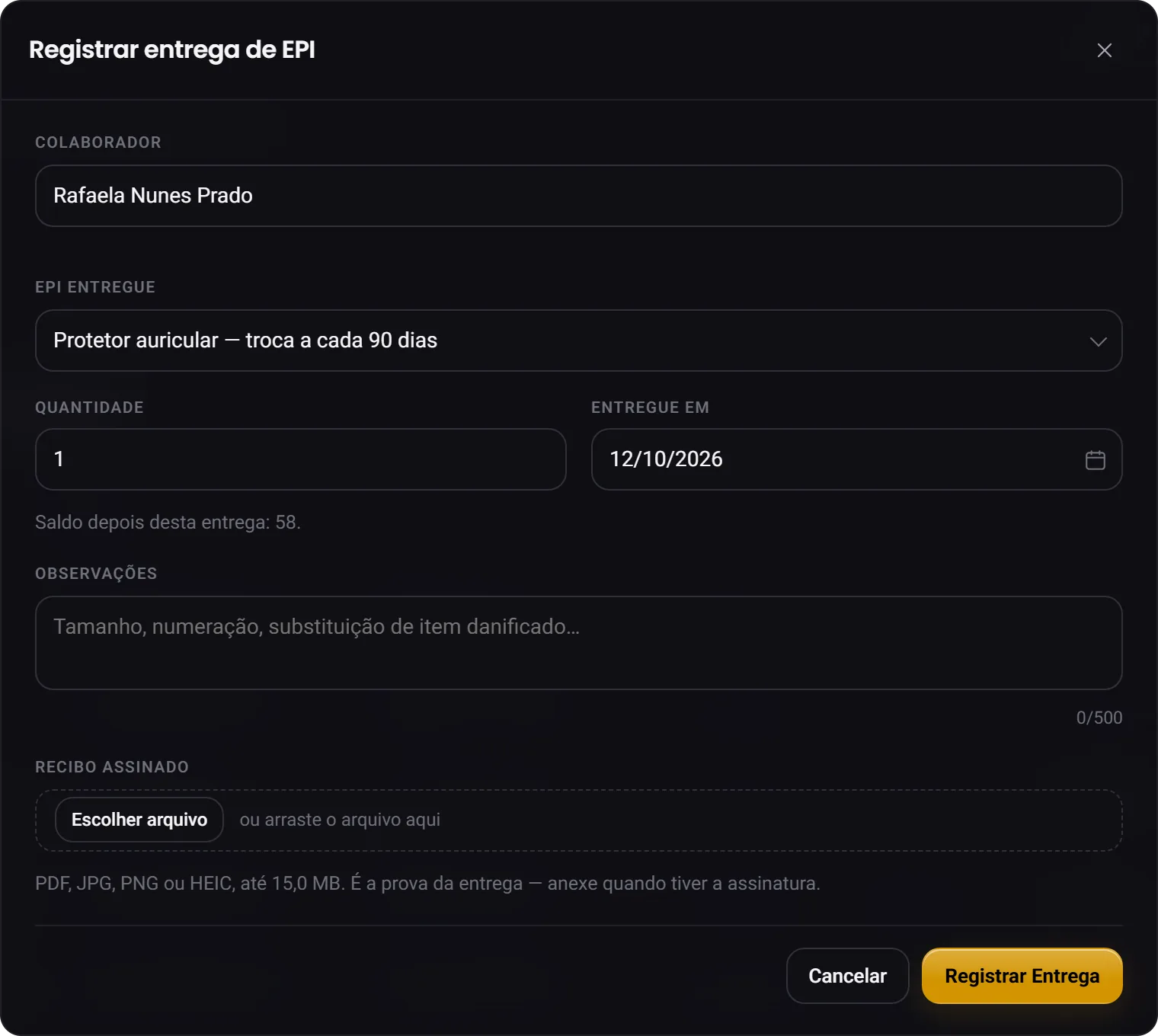Click the QUANTIDADE label
This screenshot has height=1036, width=1158.
[x=89, y=408]
